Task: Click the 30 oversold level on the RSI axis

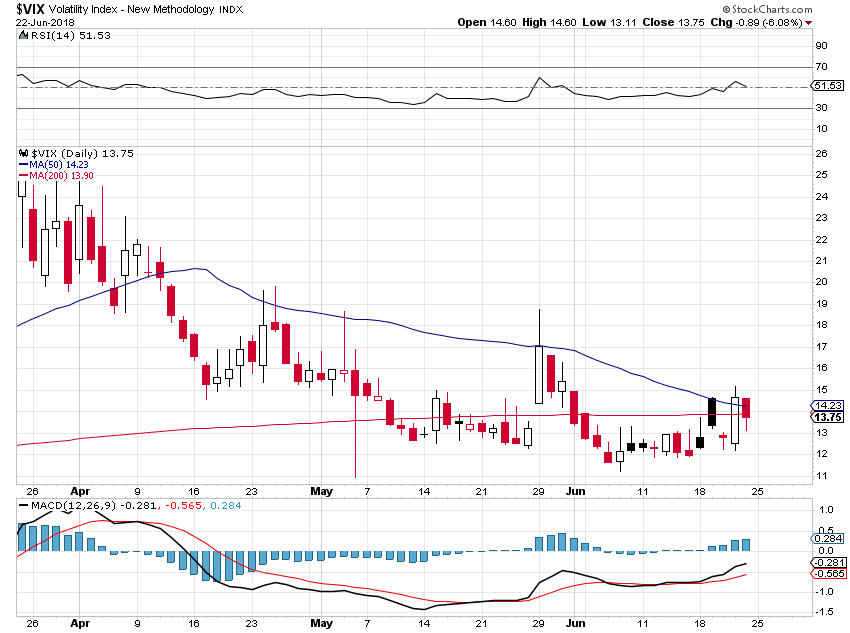Action: point(821,108)
